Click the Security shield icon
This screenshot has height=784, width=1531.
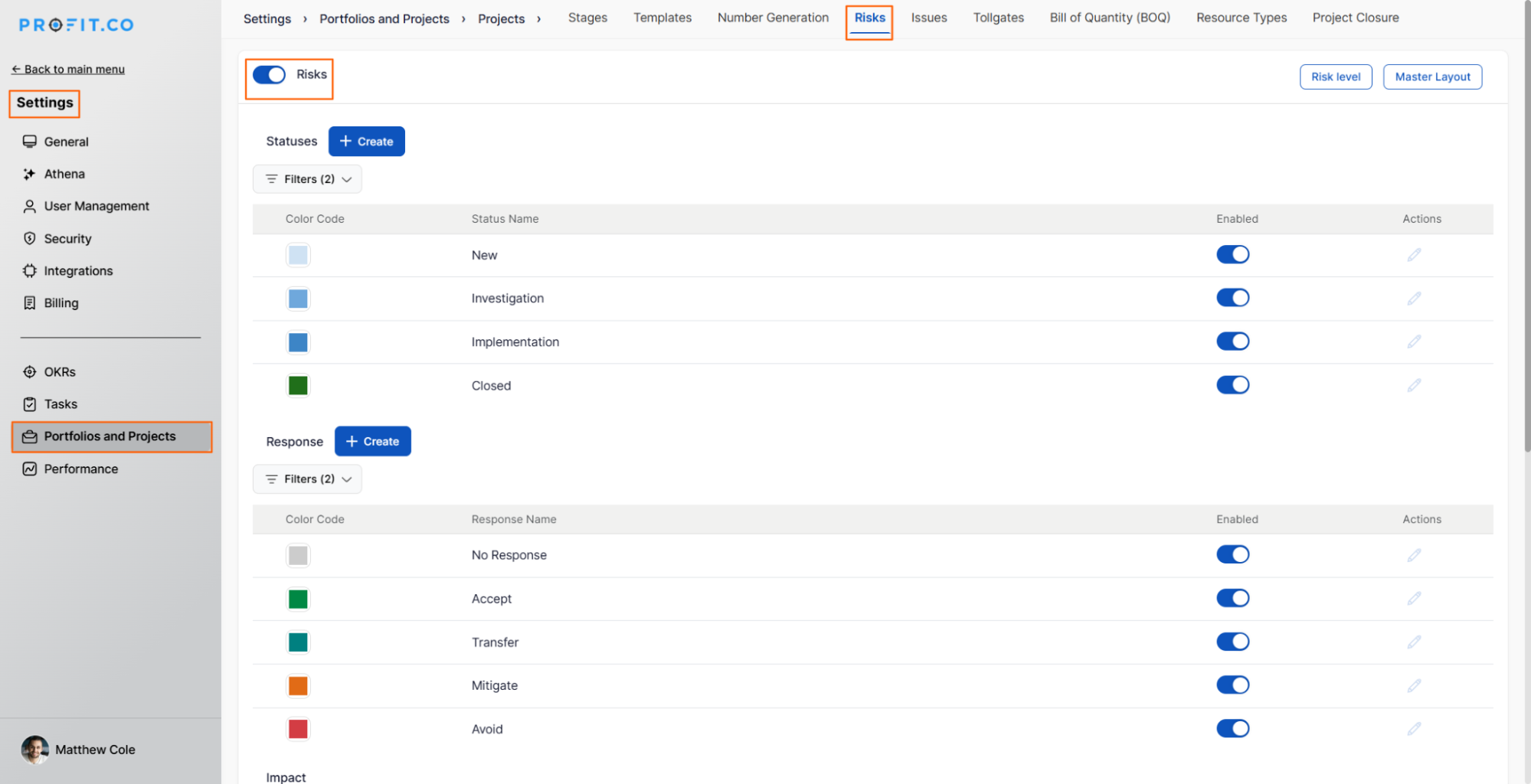[29, 238]
